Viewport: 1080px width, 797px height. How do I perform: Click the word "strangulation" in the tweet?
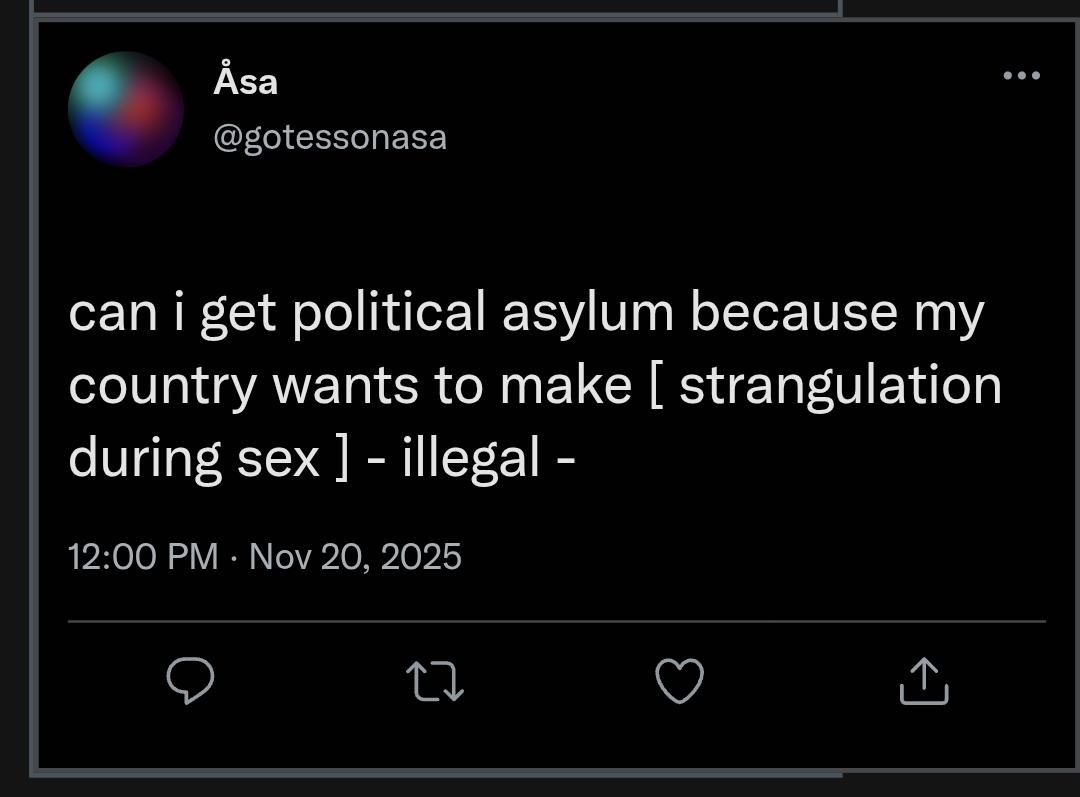pos(840,385)
